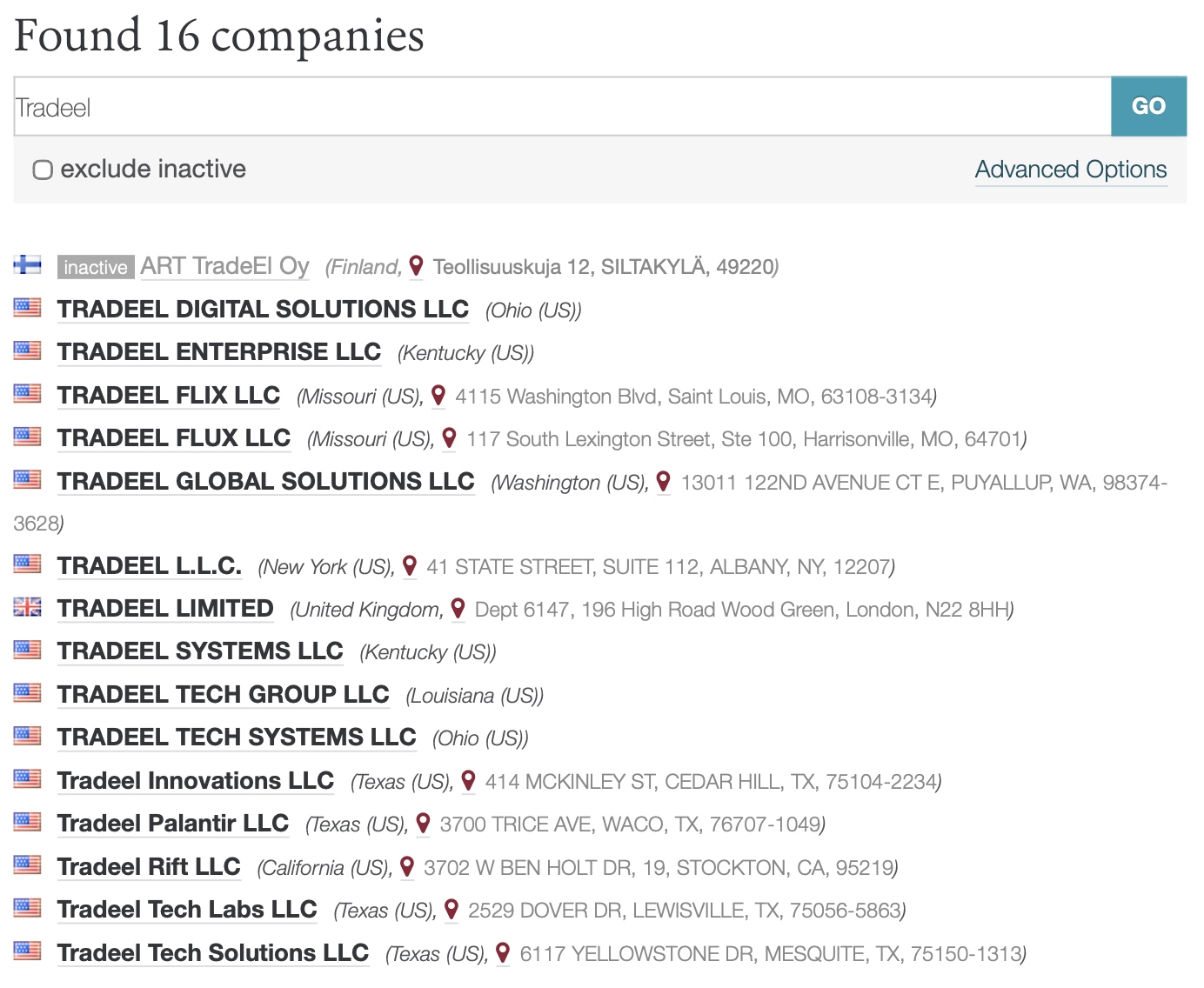Viewport: 1204px width, 988px height.
Task: Click map pin for TRADEEL FLUX LLC address
Action: (449, 438)
